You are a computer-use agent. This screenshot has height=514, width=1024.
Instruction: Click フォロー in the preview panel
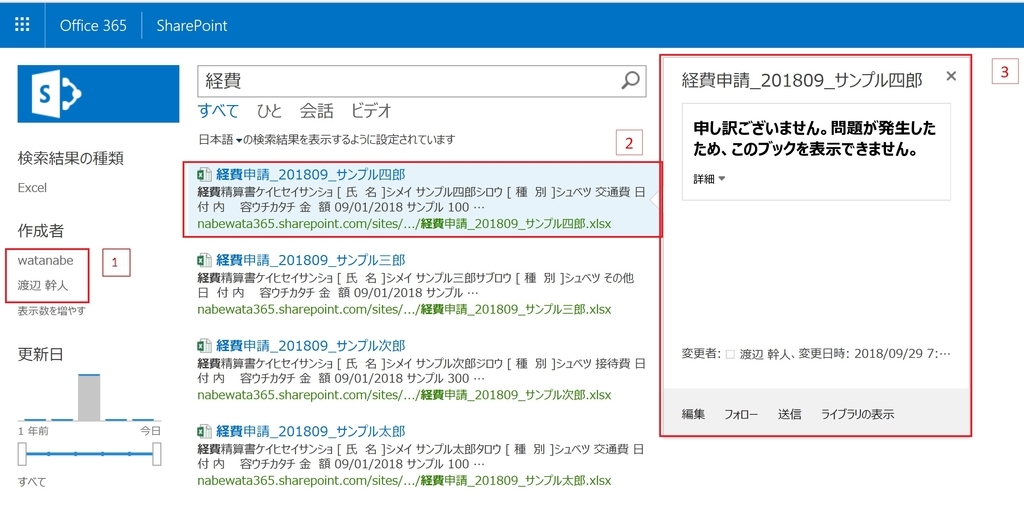click(x=741, y=414)
